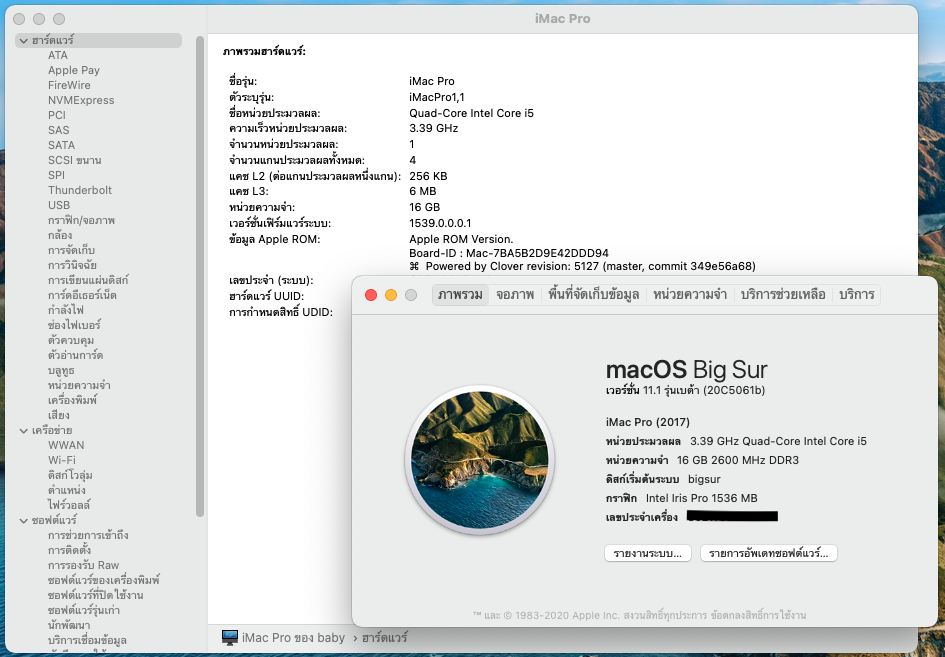Select PCI in the sidebar
Image resolution: width=945 pixels, height=657 pixels.
tap(57, 115)
